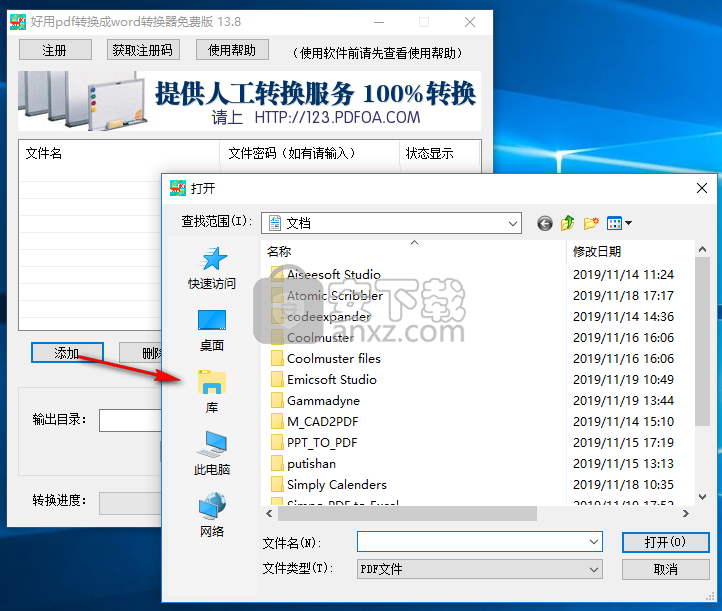Create a new folder icon
The width and height of the screenshot is (722, 611).
[x=591, y=223]
